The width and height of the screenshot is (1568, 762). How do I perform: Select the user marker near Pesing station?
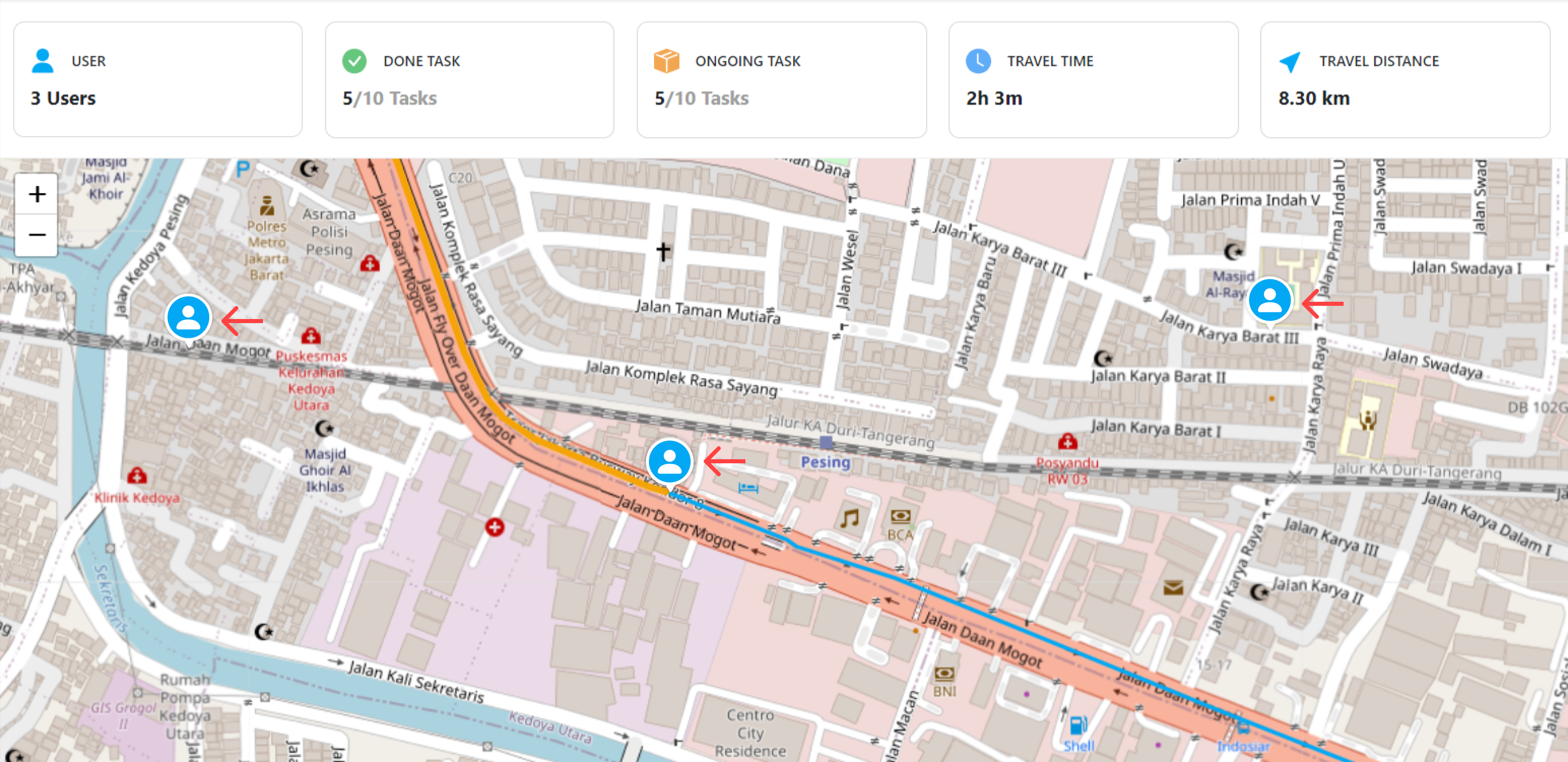669,461
